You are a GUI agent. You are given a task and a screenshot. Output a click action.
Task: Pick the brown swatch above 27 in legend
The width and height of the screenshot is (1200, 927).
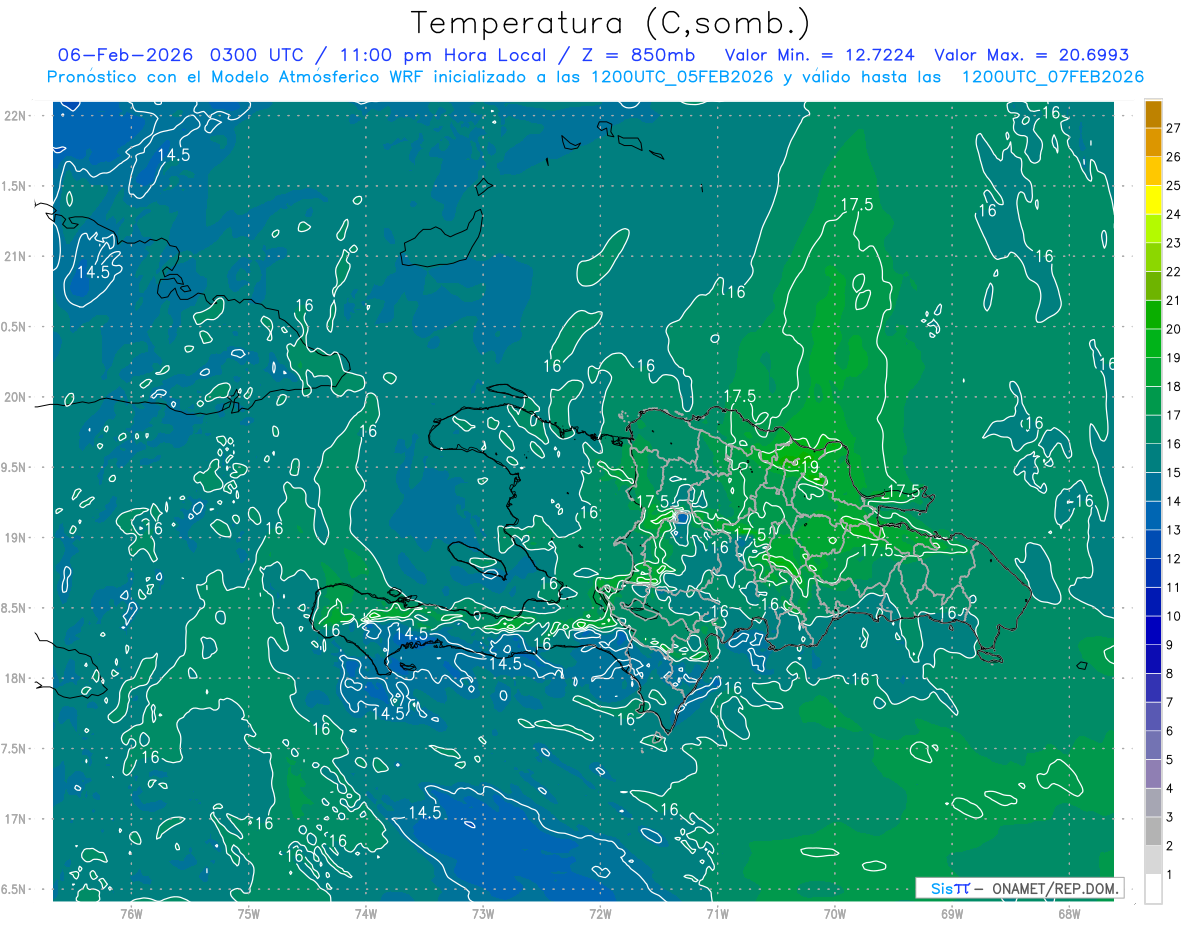pyautogui.click(x=1153, y=114)
